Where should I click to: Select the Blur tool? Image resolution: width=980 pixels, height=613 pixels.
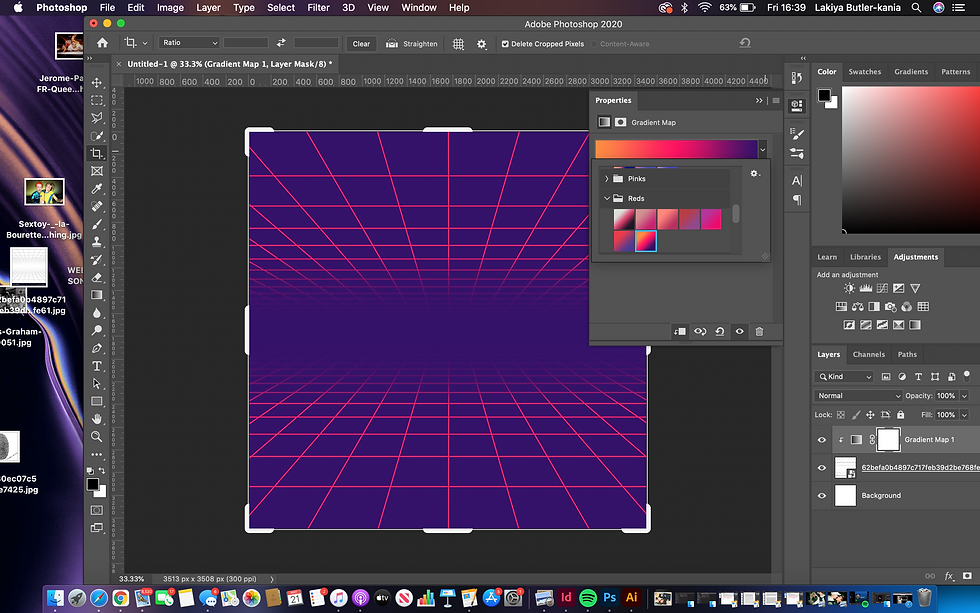coord(97,312)
